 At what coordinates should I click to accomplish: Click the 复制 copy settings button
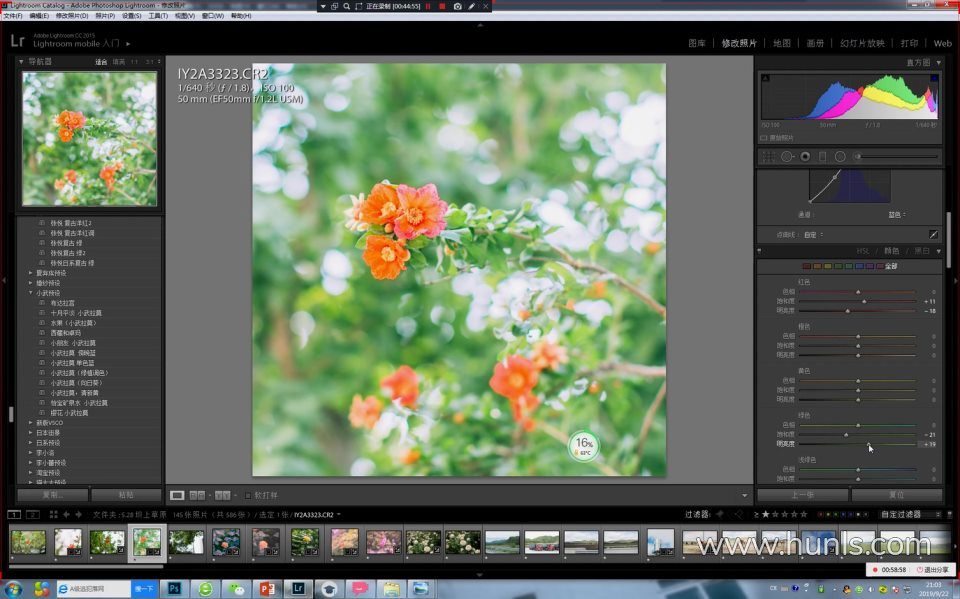53,495
